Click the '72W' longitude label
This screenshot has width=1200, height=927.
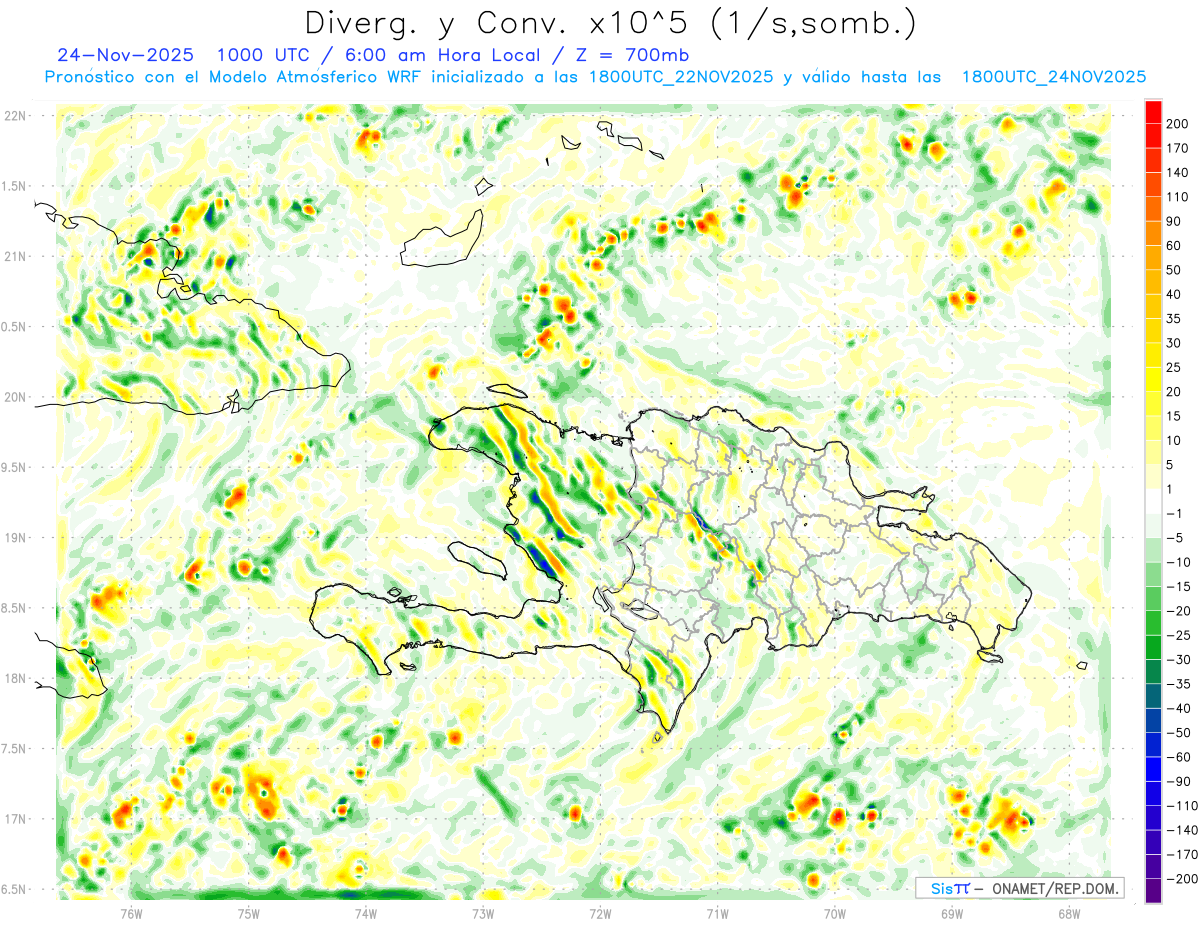tap(600, 913)
